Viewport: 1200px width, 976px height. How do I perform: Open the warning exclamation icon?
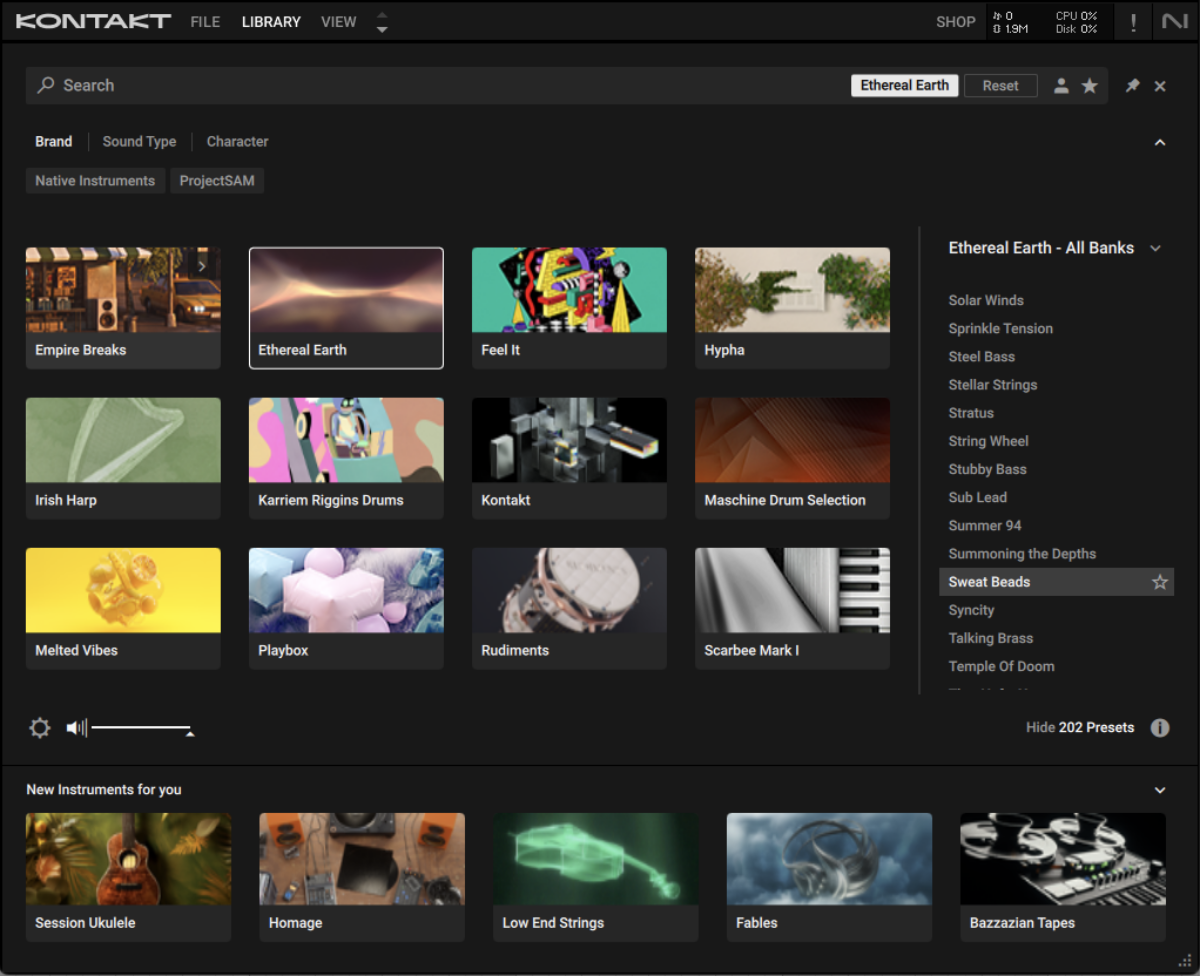point(1133,22)
